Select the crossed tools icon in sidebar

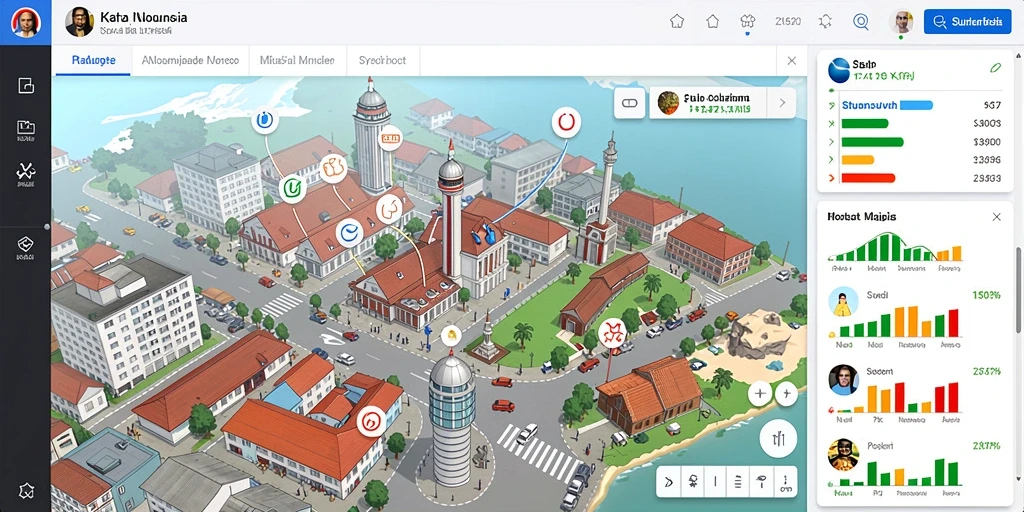[x=25, y=172]
